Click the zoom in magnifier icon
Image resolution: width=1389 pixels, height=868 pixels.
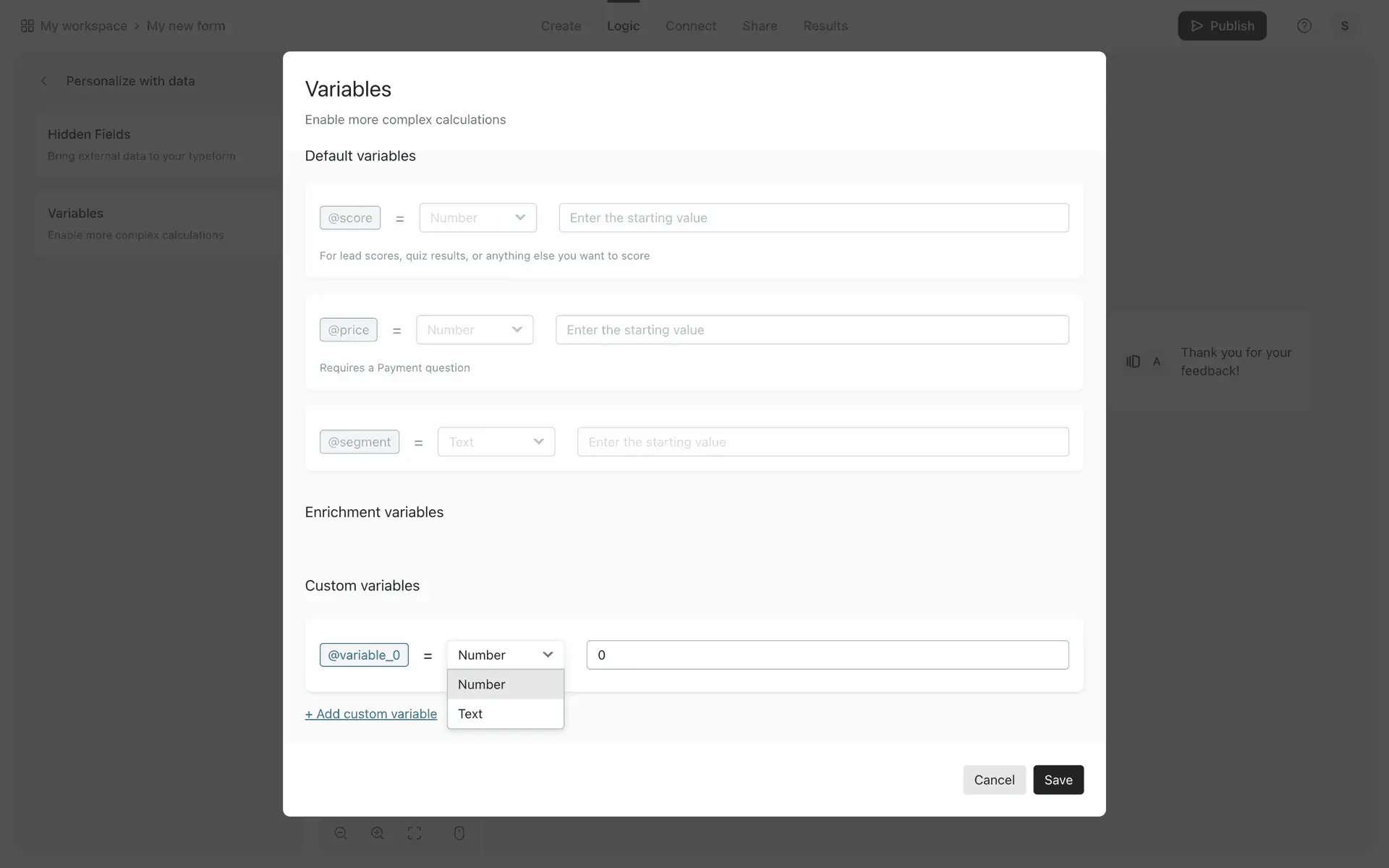(x=378, y=833)
